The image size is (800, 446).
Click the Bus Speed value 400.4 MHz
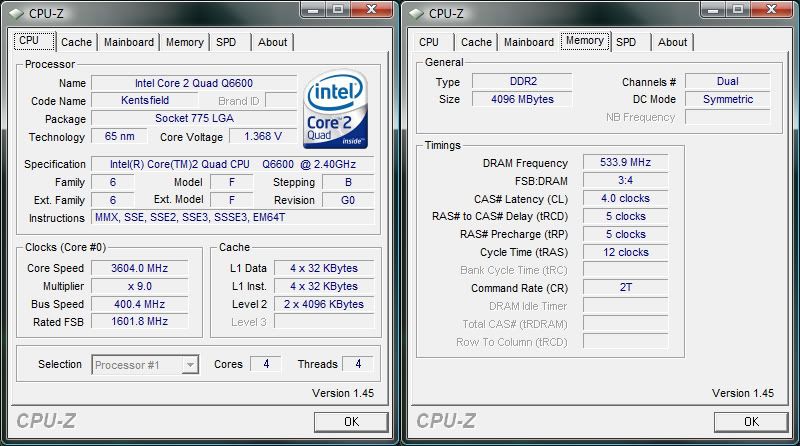tap(139, 304)
